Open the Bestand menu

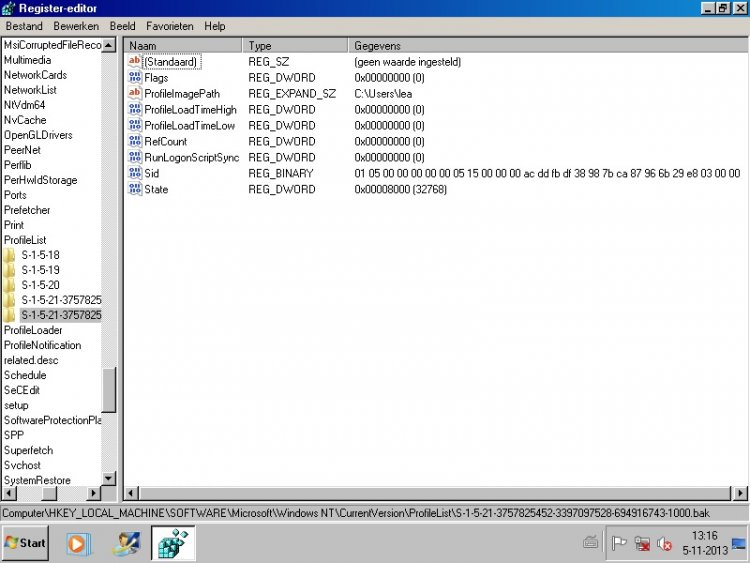24,26
